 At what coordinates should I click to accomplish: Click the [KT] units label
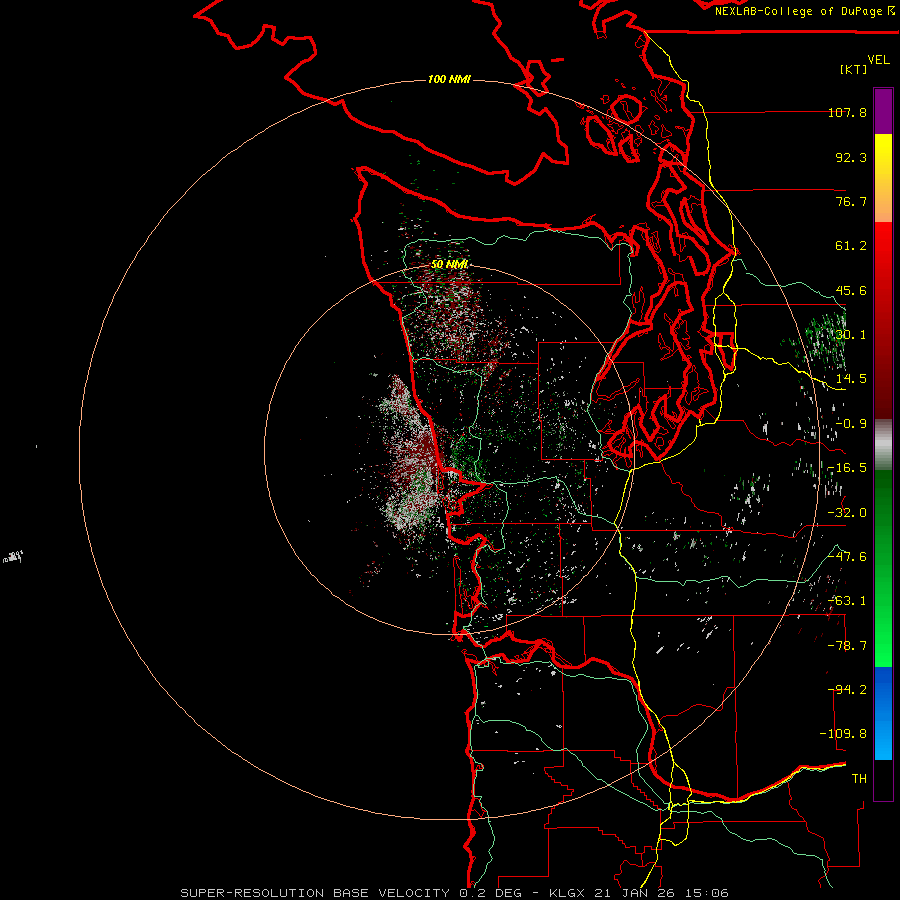tap(853, 69)
